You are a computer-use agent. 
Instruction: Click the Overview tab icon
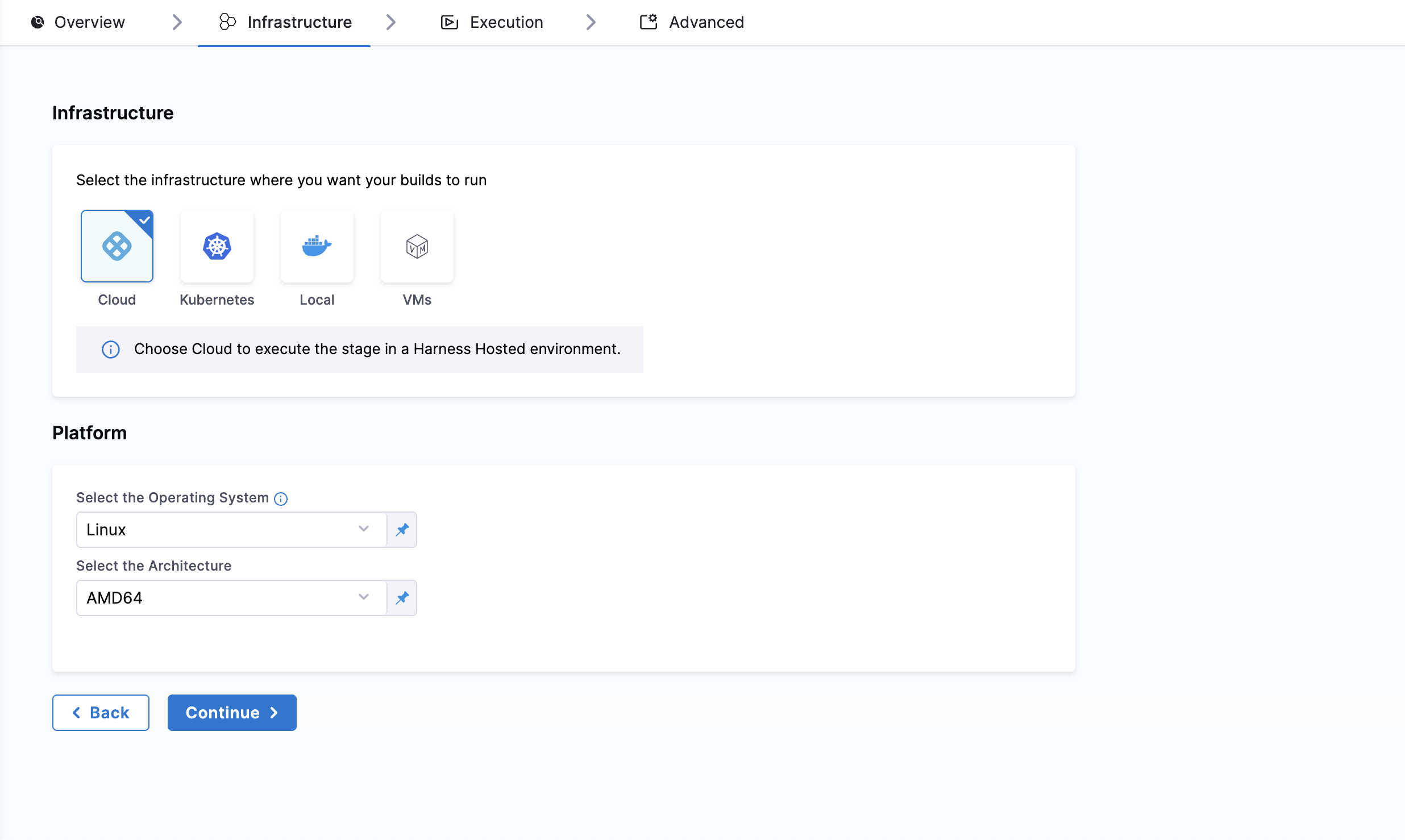38,22
